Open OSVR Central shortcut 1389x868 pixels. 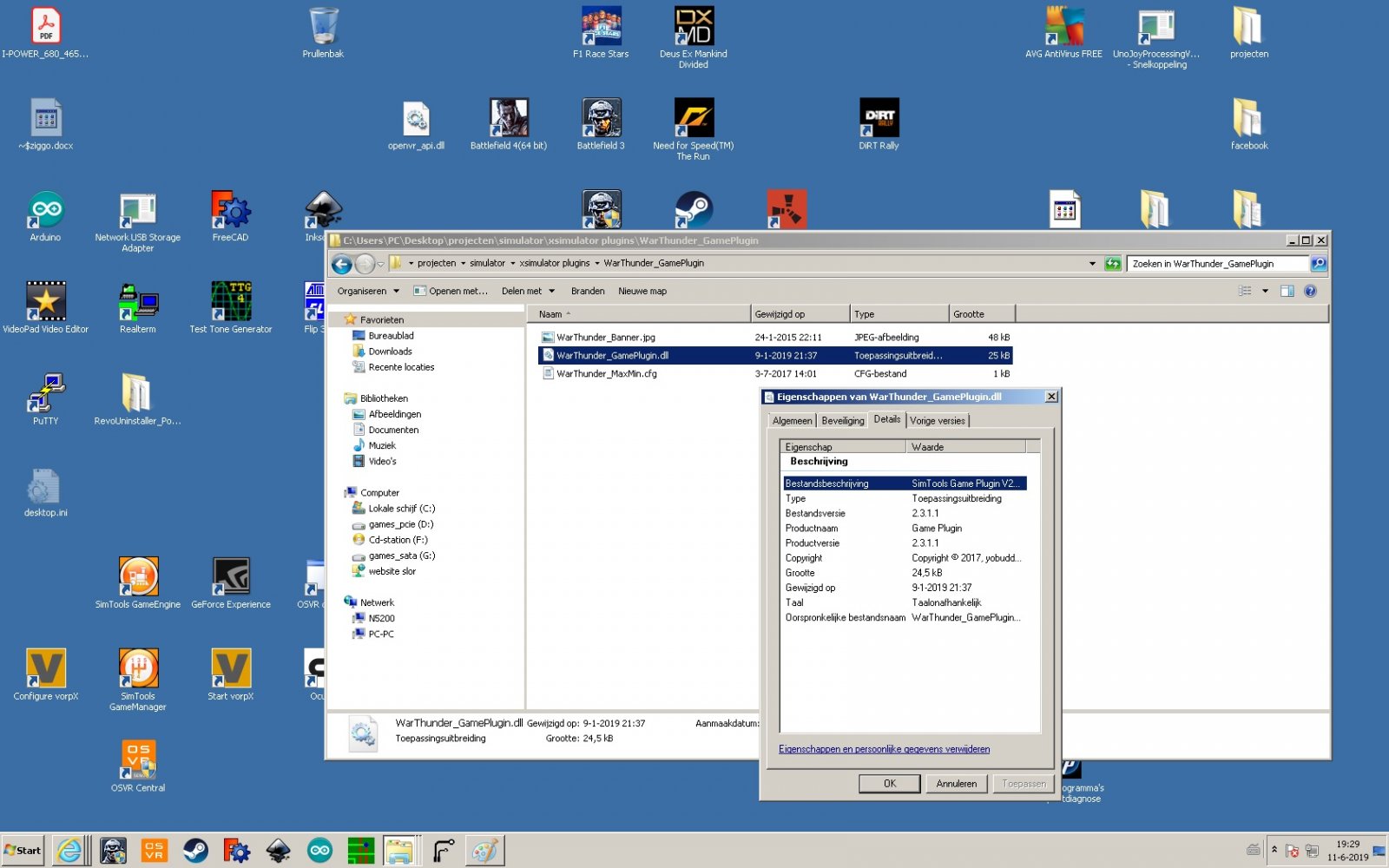click(138, 766)
